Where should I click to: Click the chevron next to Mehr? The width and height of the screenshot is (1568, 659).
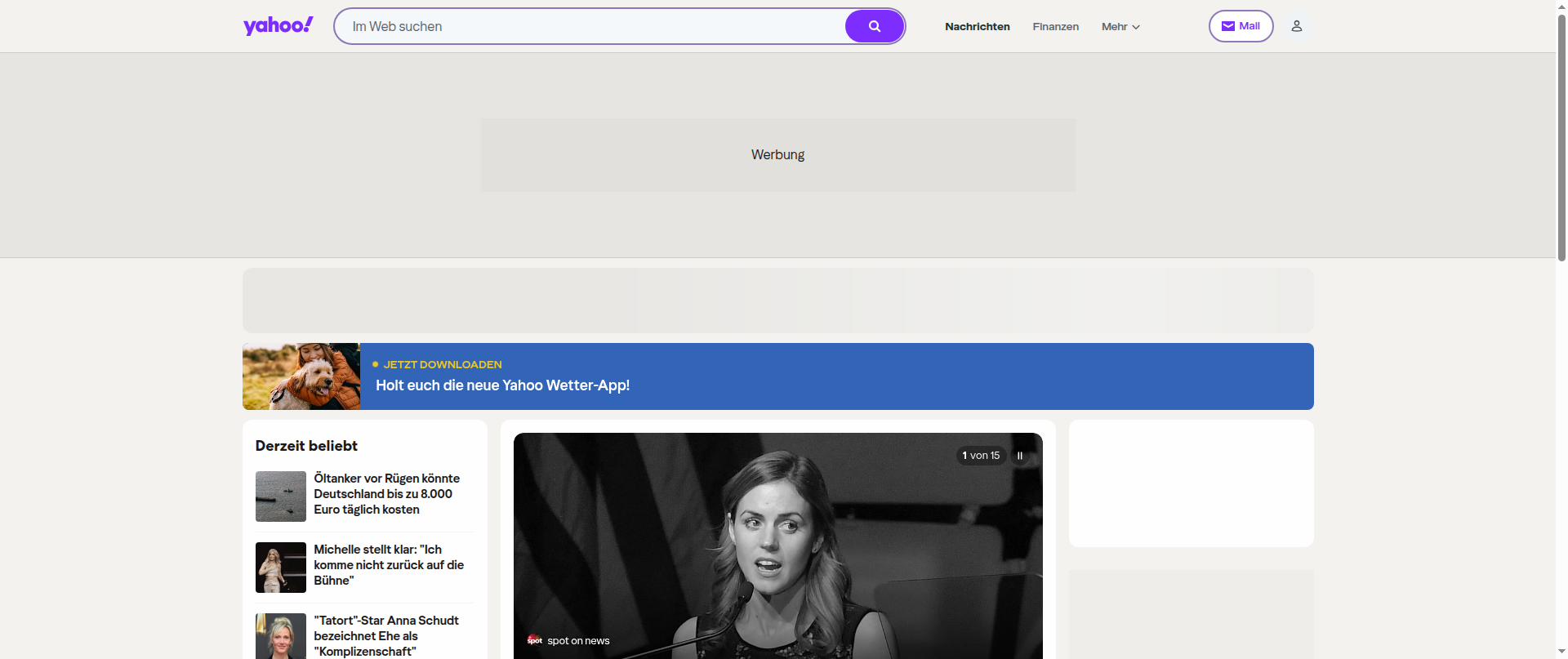pyautogui.click(x=1136, y=27)
